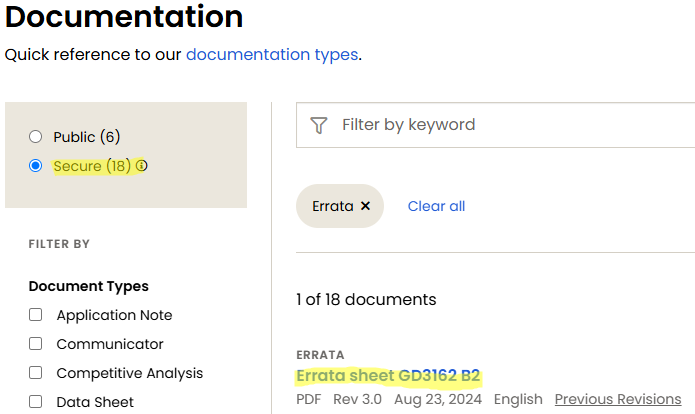Open the documentation types link
The width and height of the screenshot is (695, 414).
click(x=271, y=55)
